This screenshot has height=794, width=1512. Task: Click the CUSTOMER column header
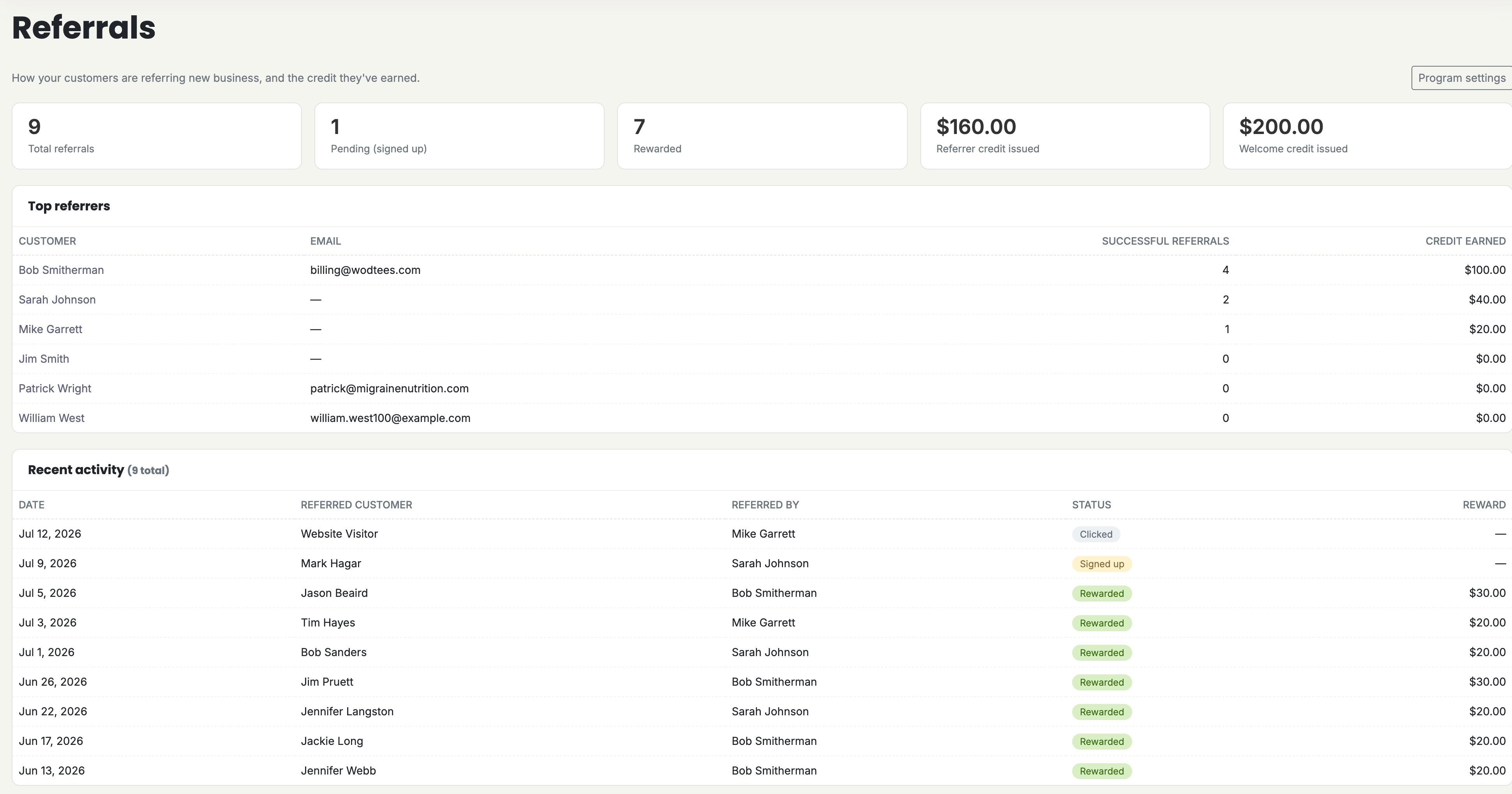47,241
